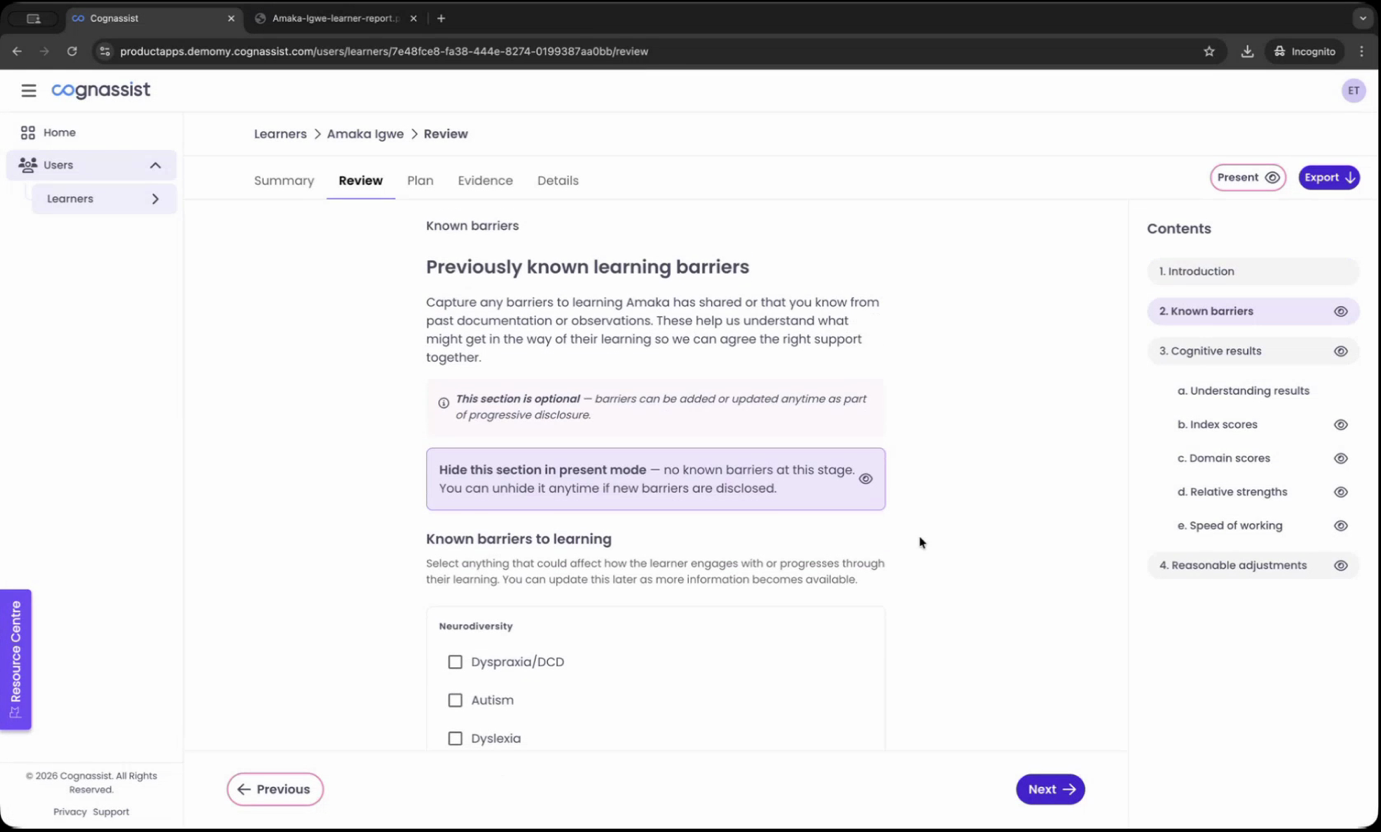Open the browser tab search dropdown
Image resolution: width=1381 pixels, height=832 pixels.
[x=1362, y=18]
